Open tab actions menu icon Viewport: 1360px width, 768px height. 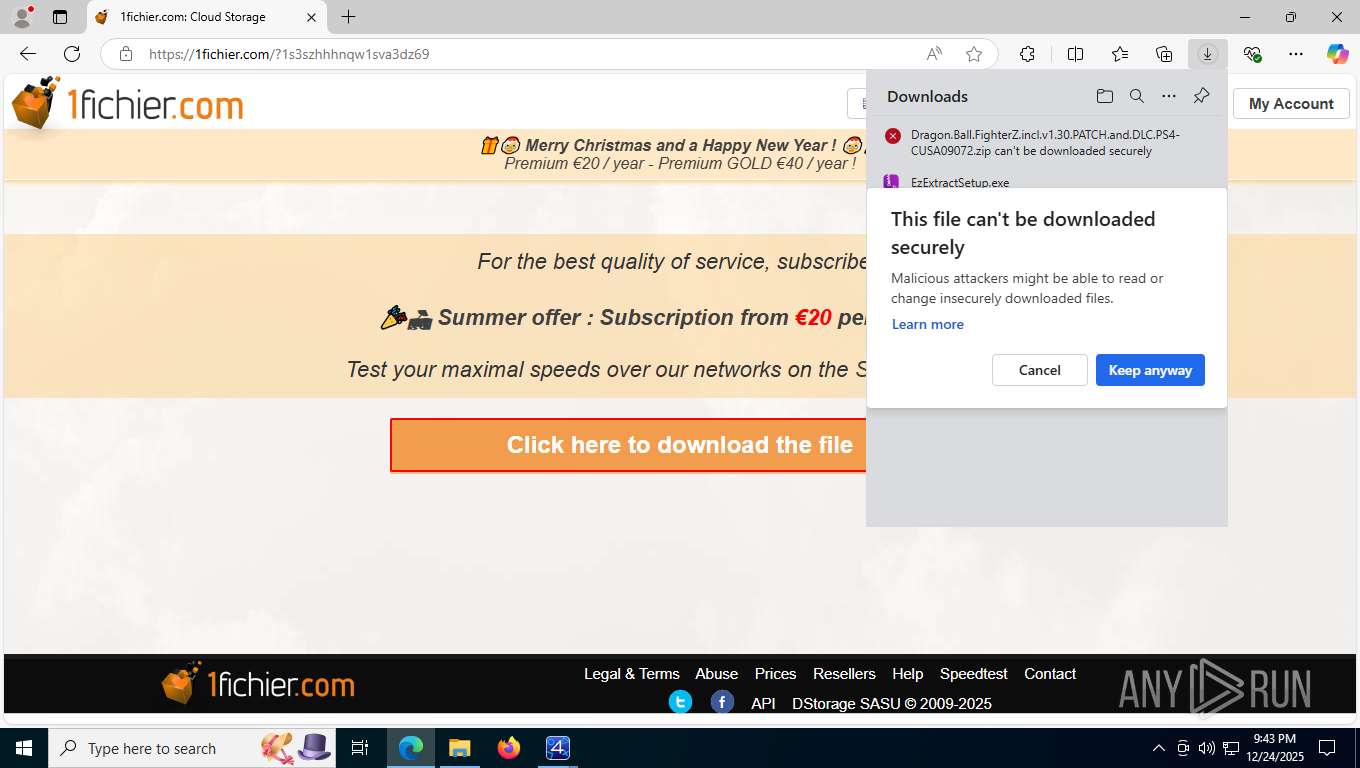tap(60, 17)
